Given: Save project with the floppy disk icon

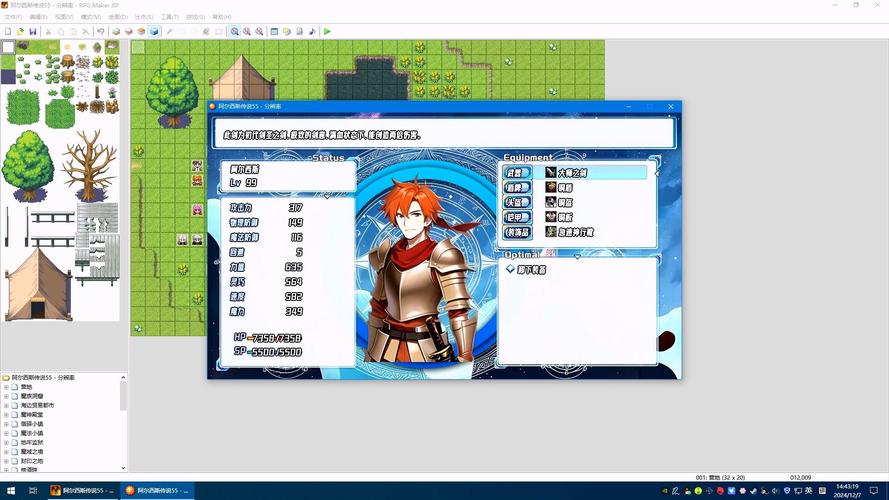Looking at the screenshot, I should [33, 32].
